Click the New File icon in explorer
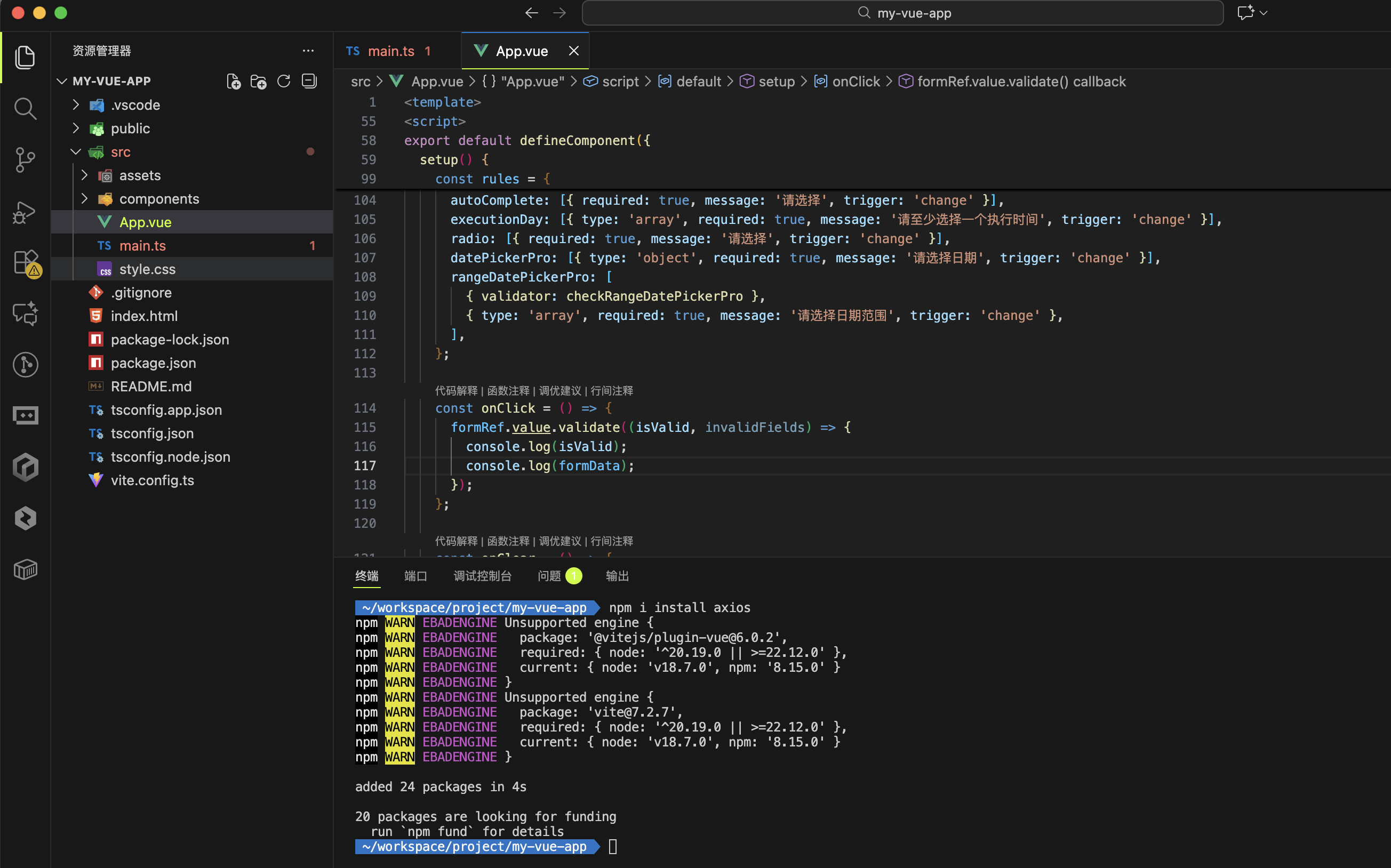Screen dimensions: 1391x868 [233, 82]
